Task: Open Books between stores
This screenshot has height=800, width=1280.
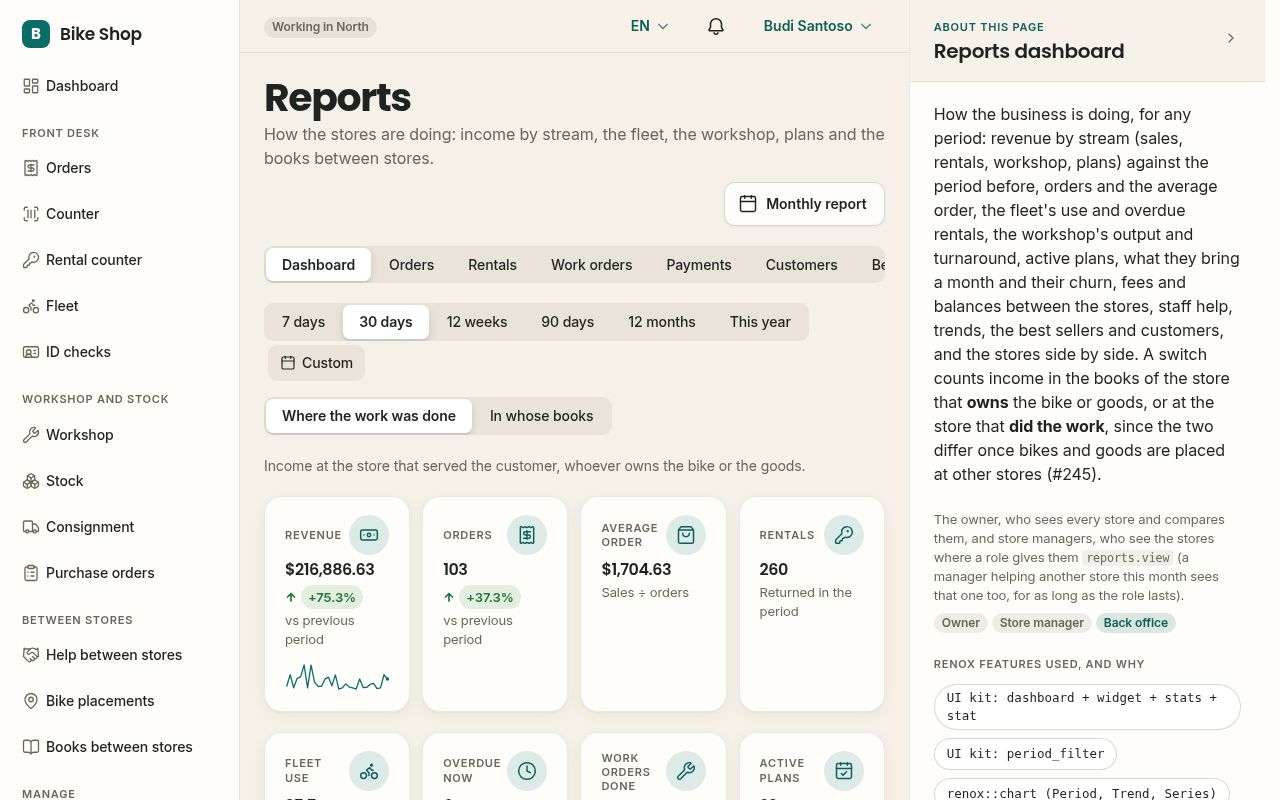Action: tap(119, 747)
